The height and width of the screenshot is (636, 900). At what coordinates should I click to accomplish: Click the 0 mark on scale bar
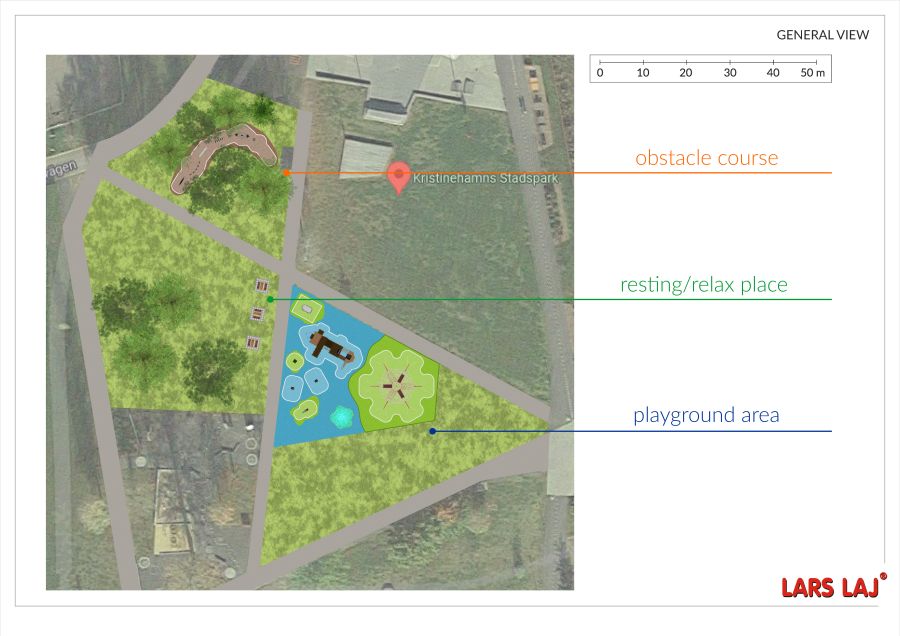tap(600, 74)
